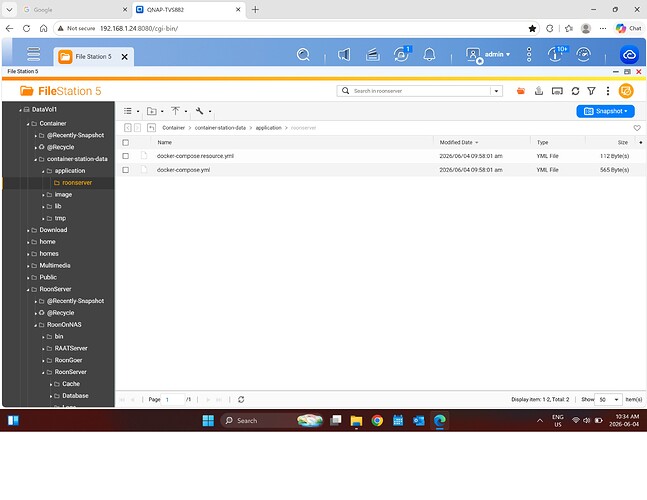647x500 pixels.
Task: Click the container-station-data breadcrumb link
Action: click(x=220, y=128)
